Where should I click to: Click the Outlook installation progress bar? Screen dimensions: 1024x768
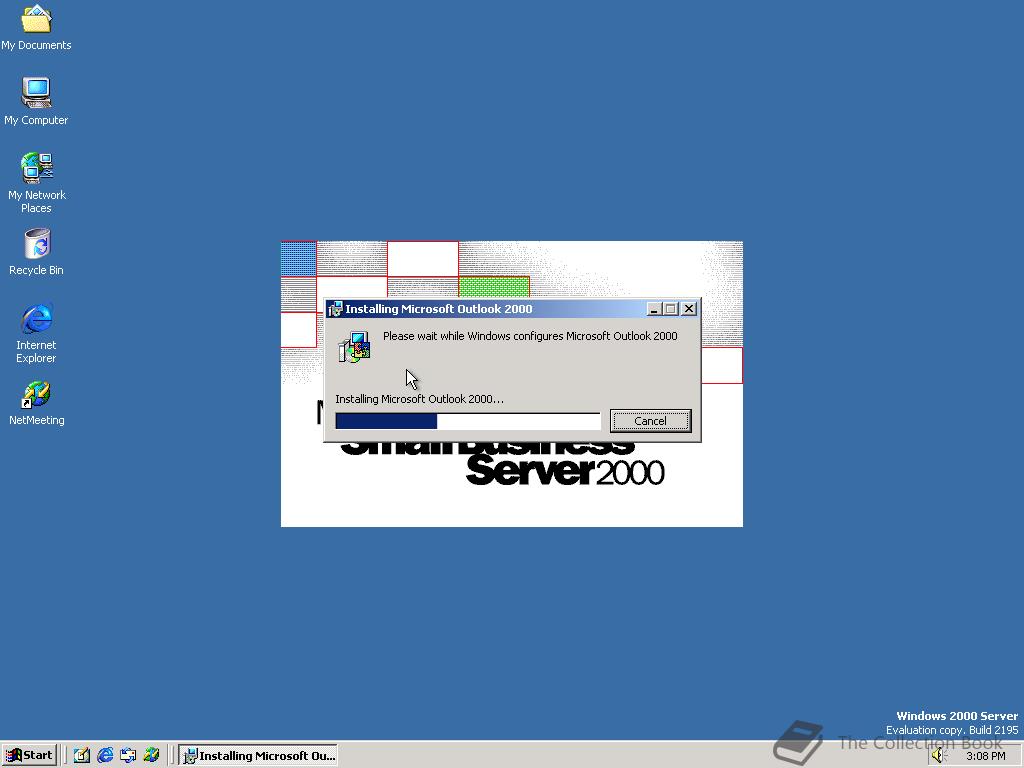click(x=468, y=421)
